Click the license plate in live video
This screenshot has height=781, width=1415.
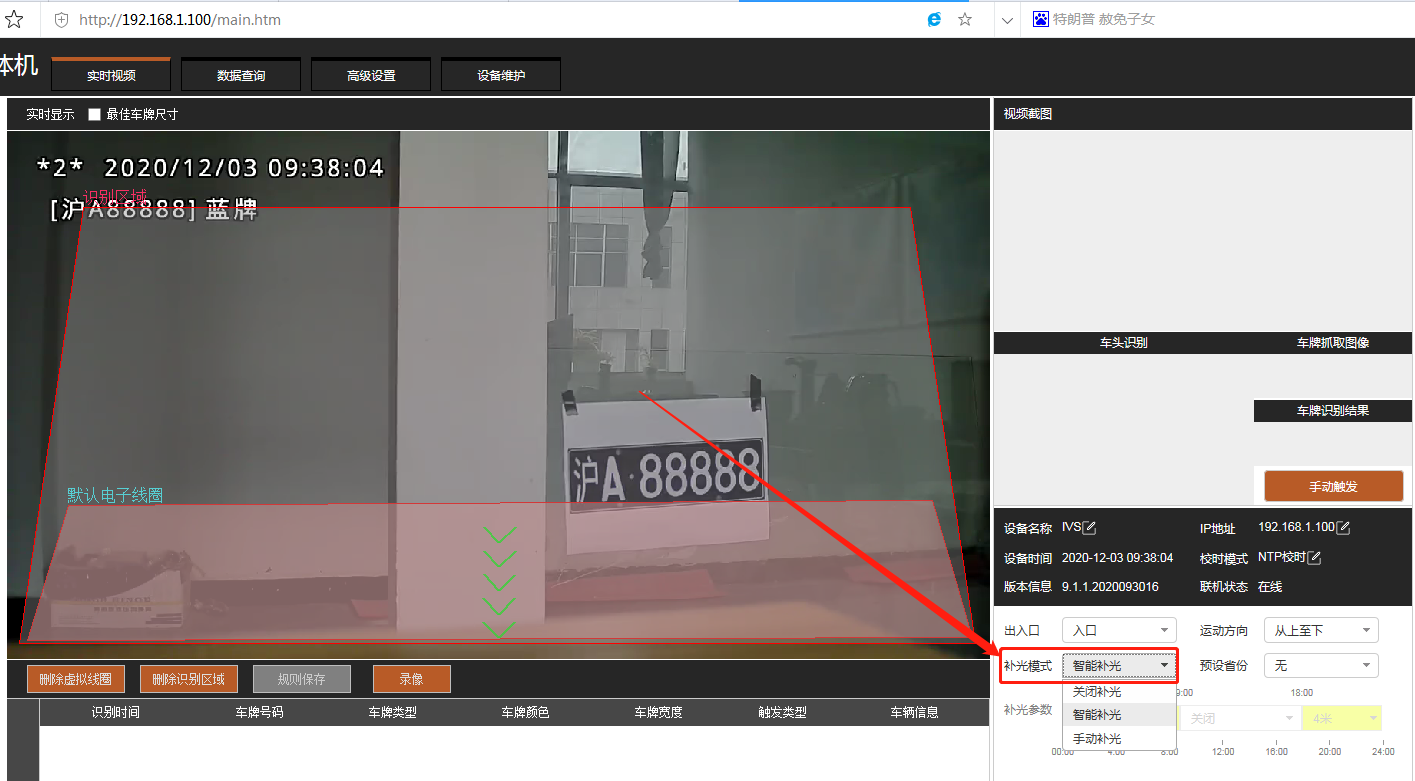664,474
